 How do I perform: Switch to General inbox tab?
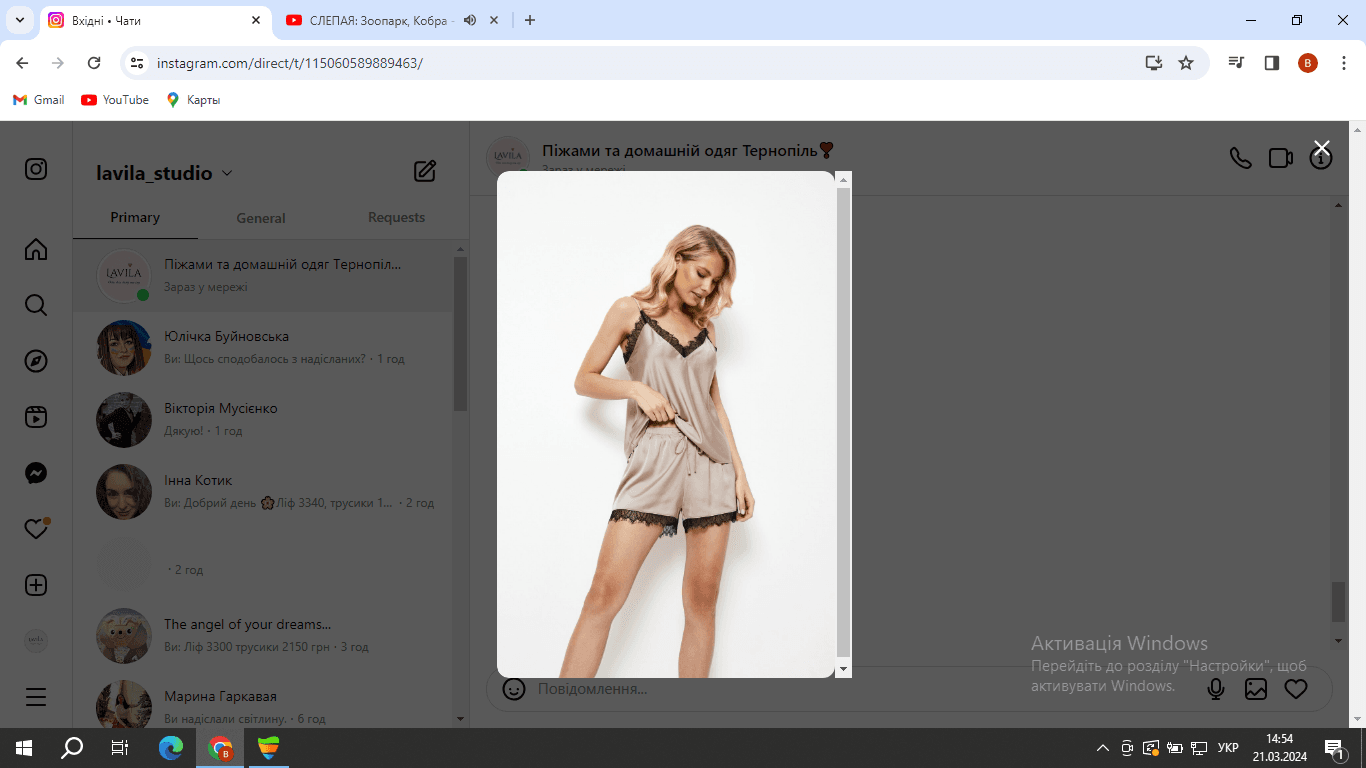click(x=261, y=218)
